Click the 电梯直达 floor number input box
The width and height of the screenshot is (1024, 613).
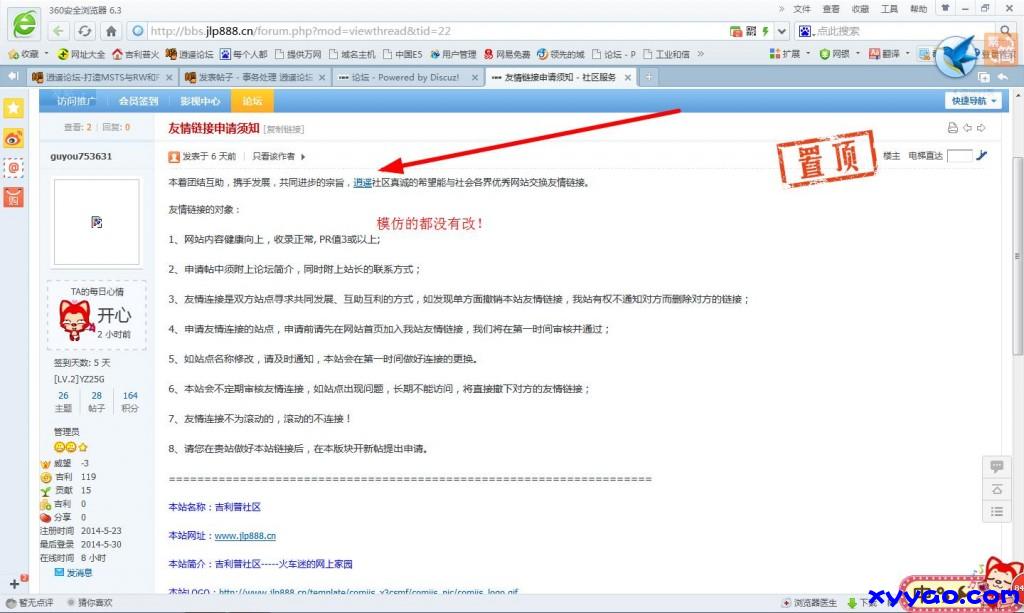coord(959,156)
